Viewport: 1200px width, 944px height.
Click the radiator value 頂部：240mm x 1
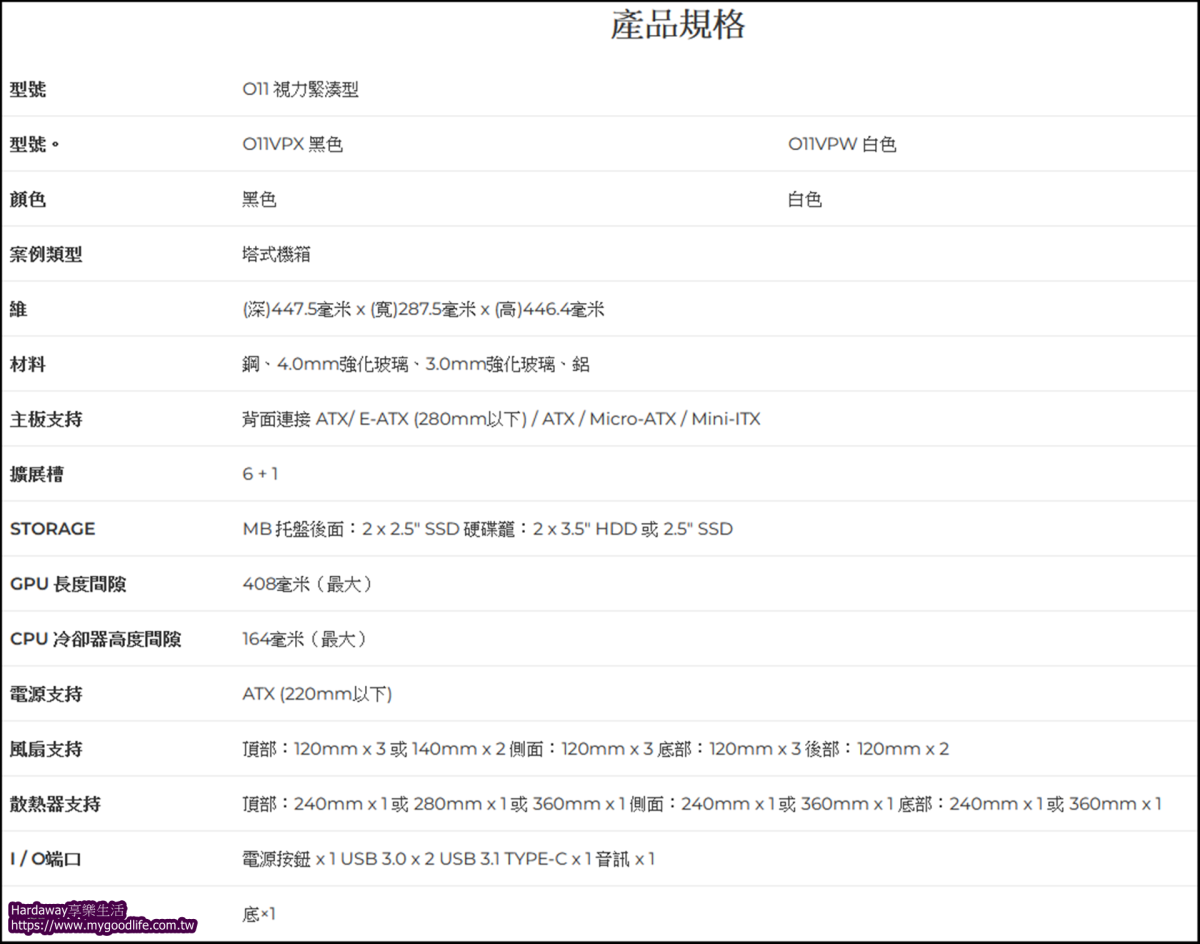tap(702, 804)
